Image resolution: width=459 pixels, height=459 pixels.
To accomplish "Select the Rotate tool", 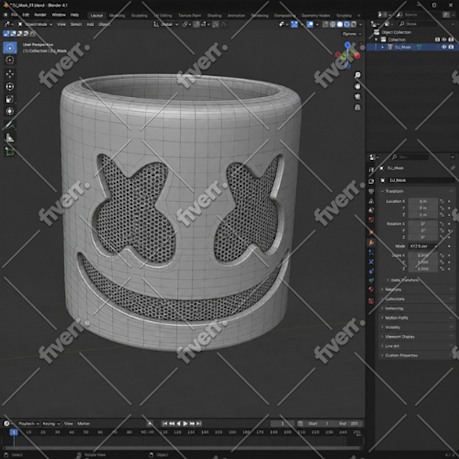I will (x=10, y=87).
